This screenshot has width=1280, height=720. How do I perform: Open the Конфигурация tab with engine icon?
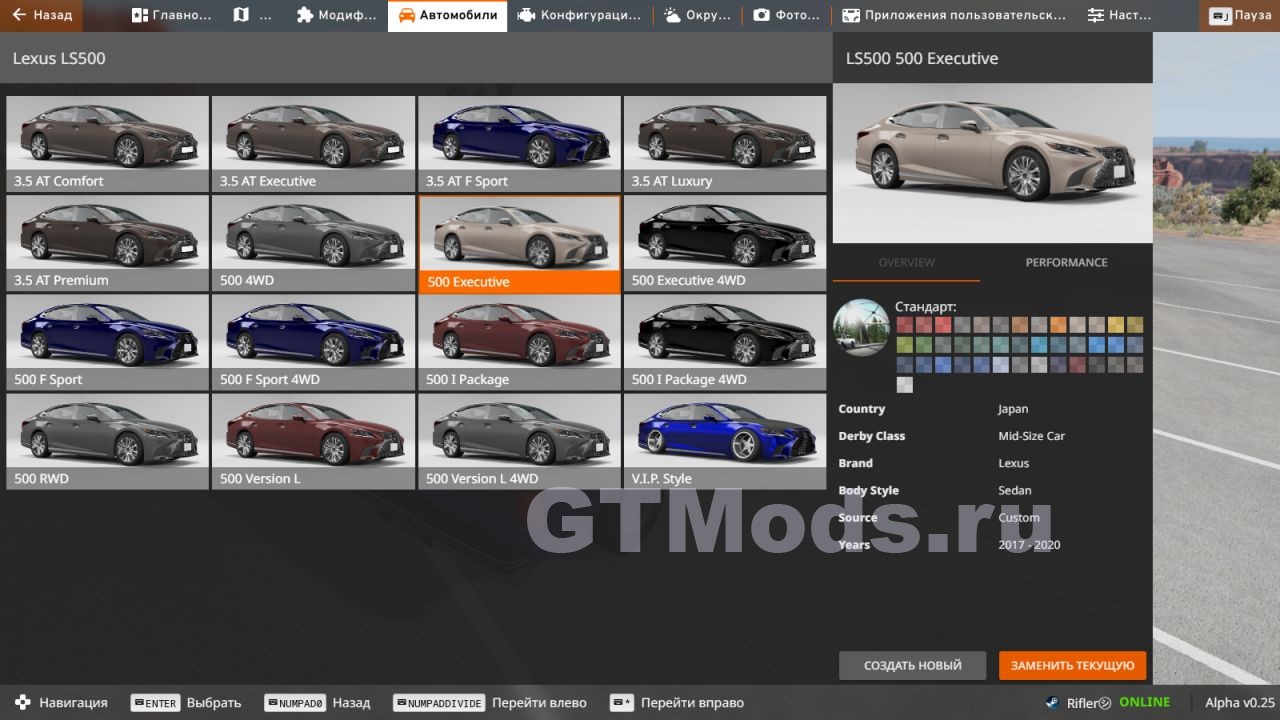[579, 15]
